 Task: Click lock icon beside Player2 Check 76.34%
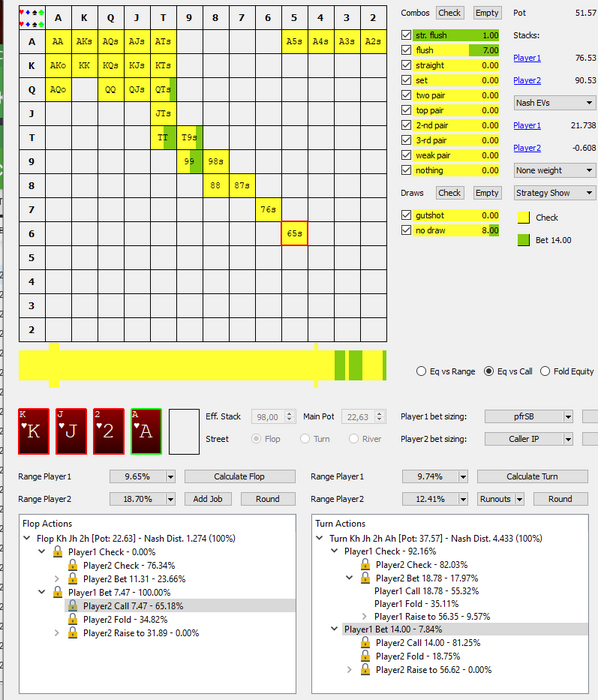point(73,566)
